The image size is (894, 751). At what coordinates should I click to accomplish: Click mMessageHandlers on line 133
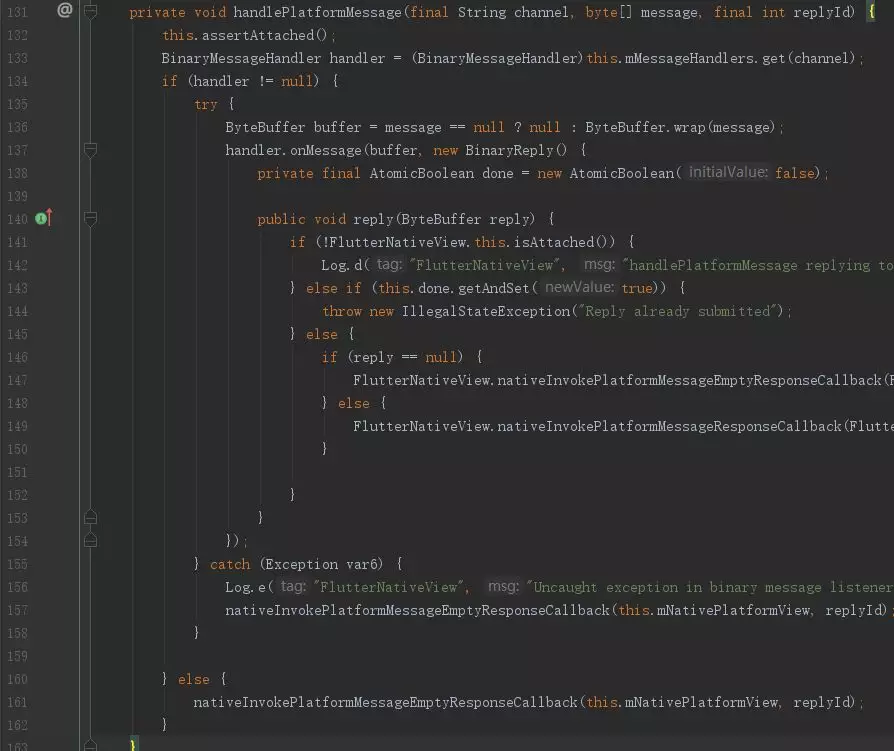(x=689, y=58)
